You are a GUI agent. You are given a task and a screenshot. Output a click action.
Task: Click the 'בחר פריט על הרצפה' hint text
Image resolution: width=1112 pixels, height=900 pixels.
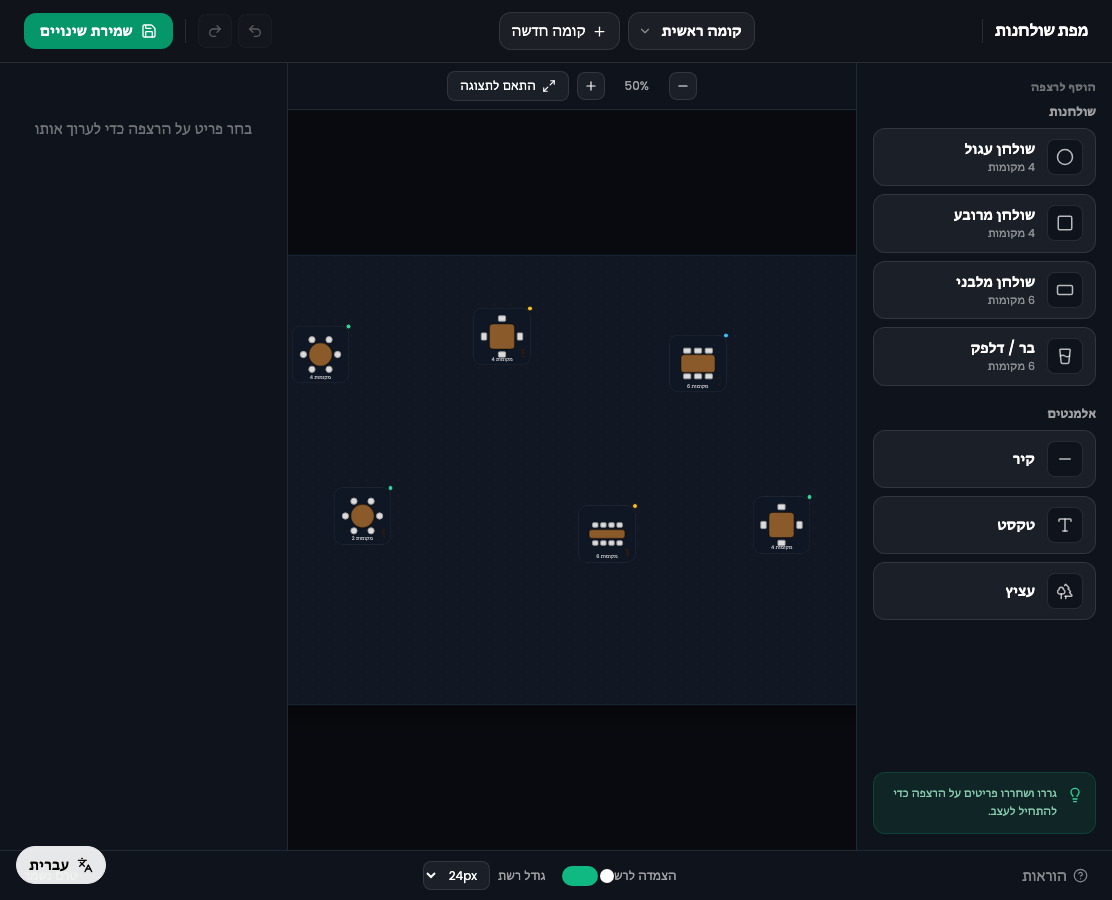coord(143,129)
